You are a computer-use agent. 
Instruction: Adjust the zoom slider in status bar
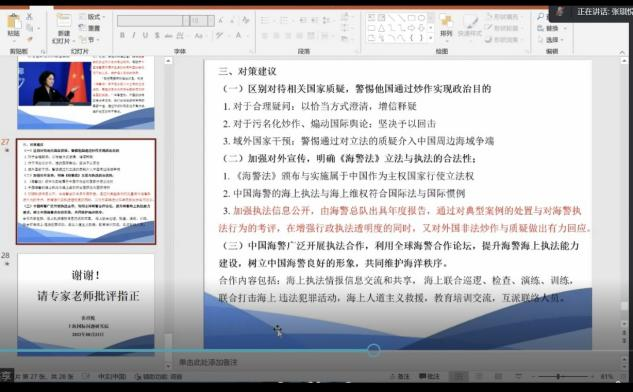click(x=558, y=376)
